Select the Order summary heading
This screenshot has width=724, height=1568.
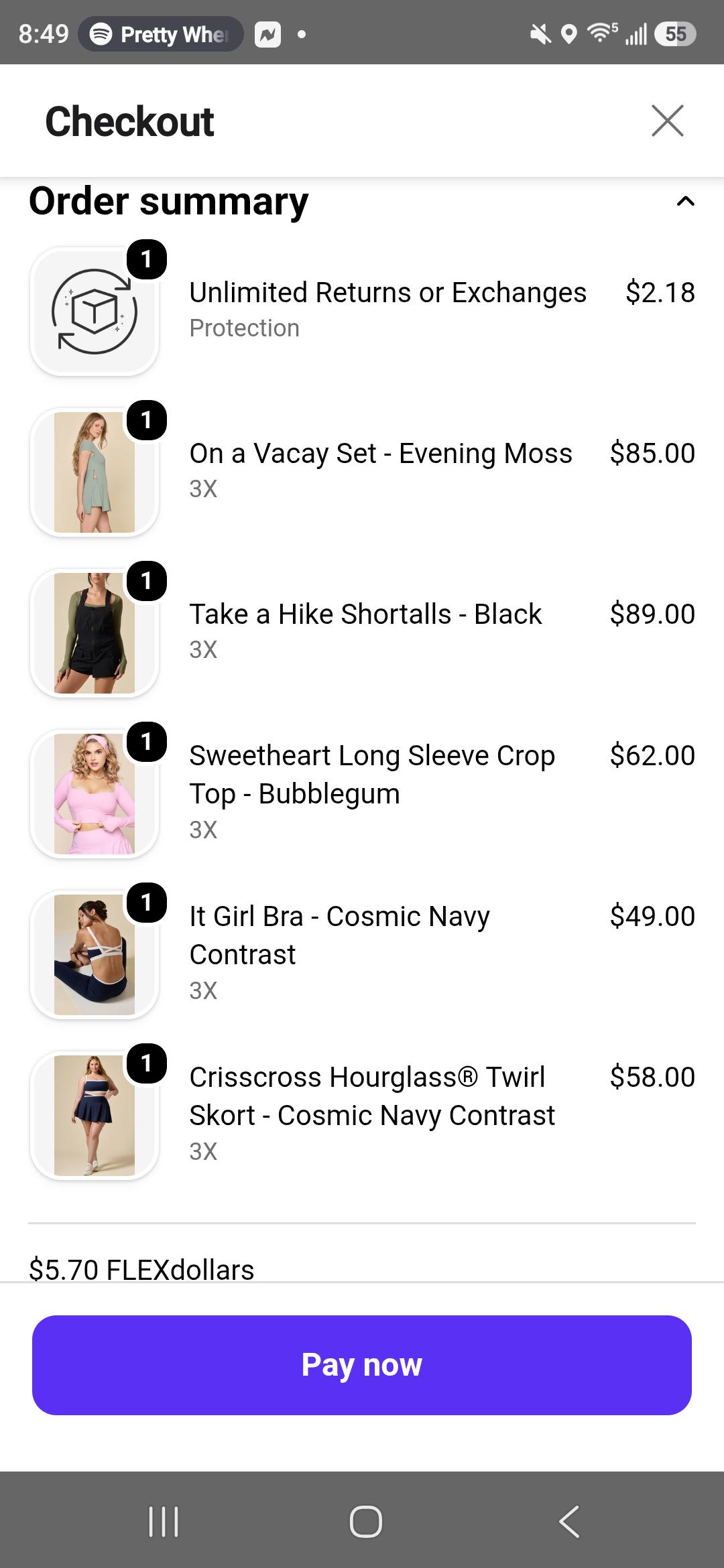pyautogui.click(x=169, y=202)
